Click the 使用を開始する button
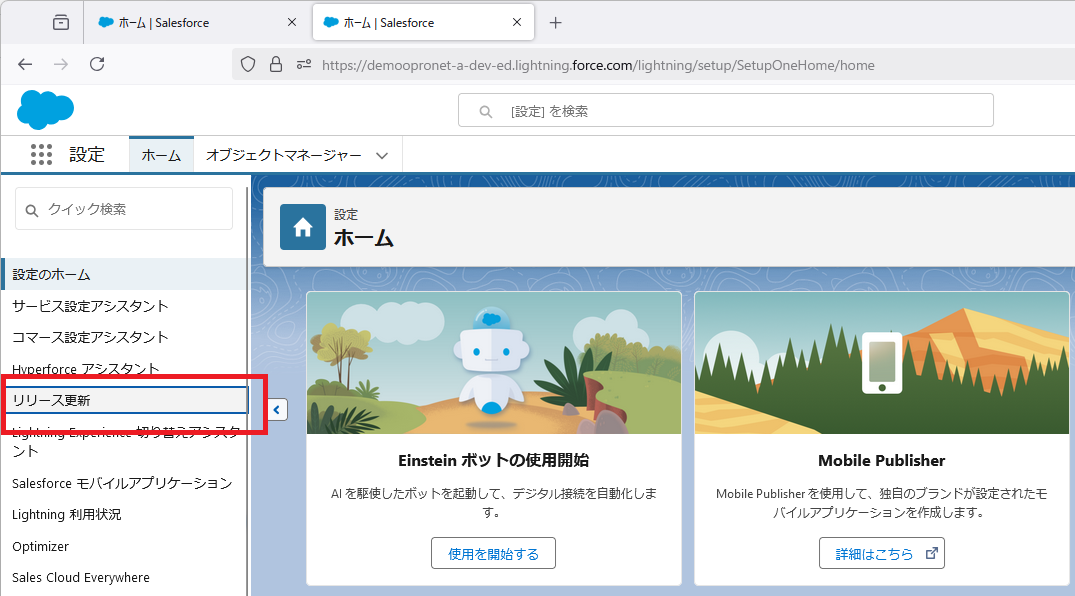Screen dimensions: 1075x596 click(493, 553)
